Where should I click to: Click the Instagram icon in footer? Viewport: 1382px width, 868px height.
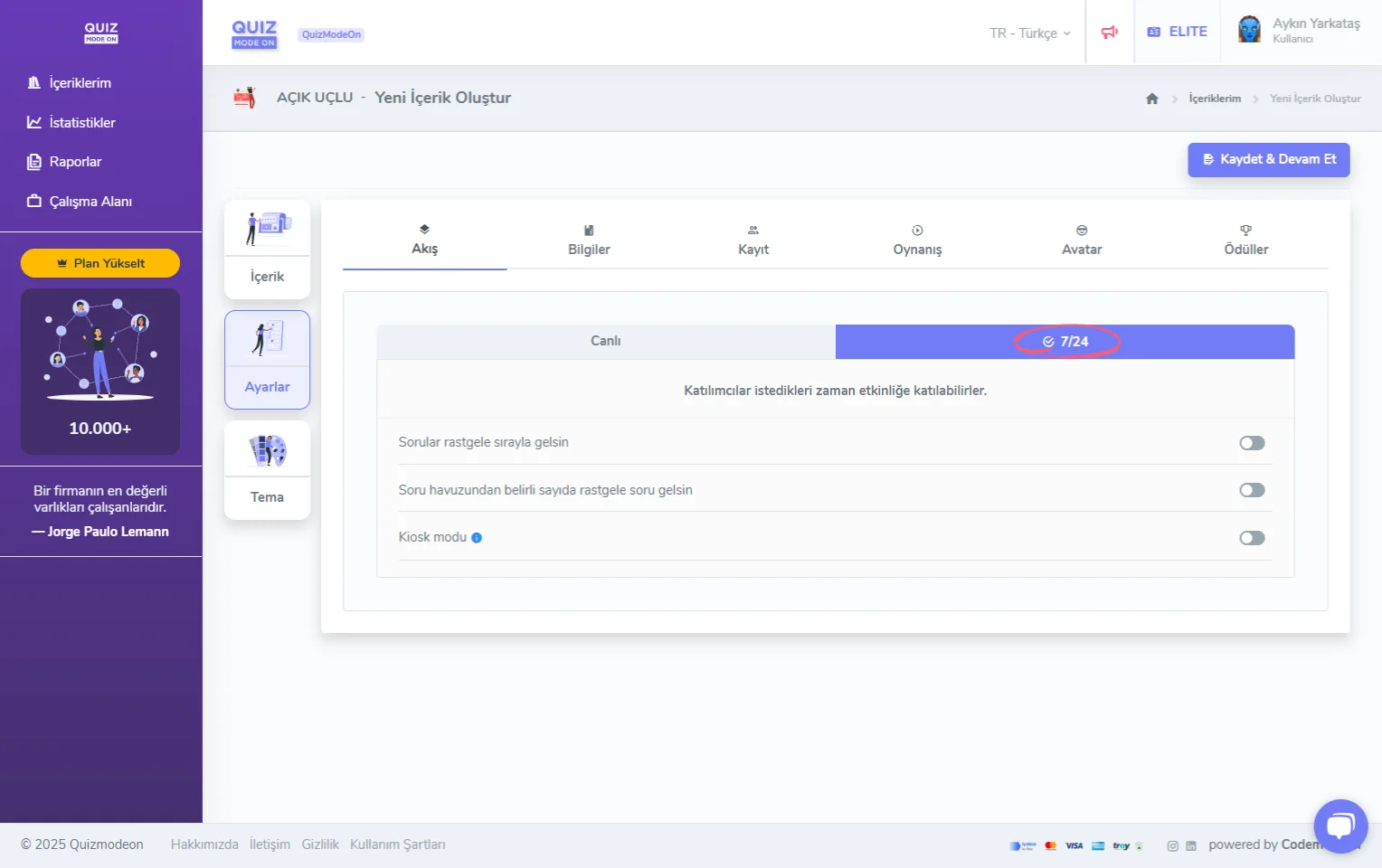1172,846
